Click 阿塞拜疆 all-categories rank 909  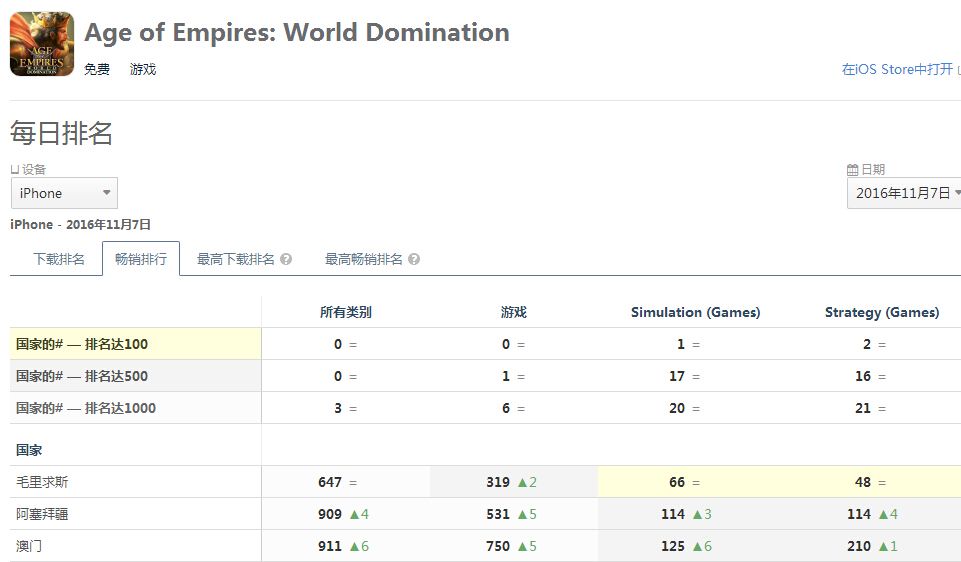click(330, 514)
